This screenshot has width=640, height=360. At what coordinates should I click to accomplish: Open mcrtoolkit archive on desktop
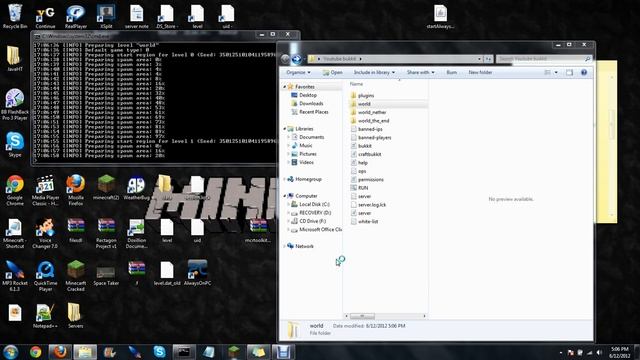coord(258,230)
